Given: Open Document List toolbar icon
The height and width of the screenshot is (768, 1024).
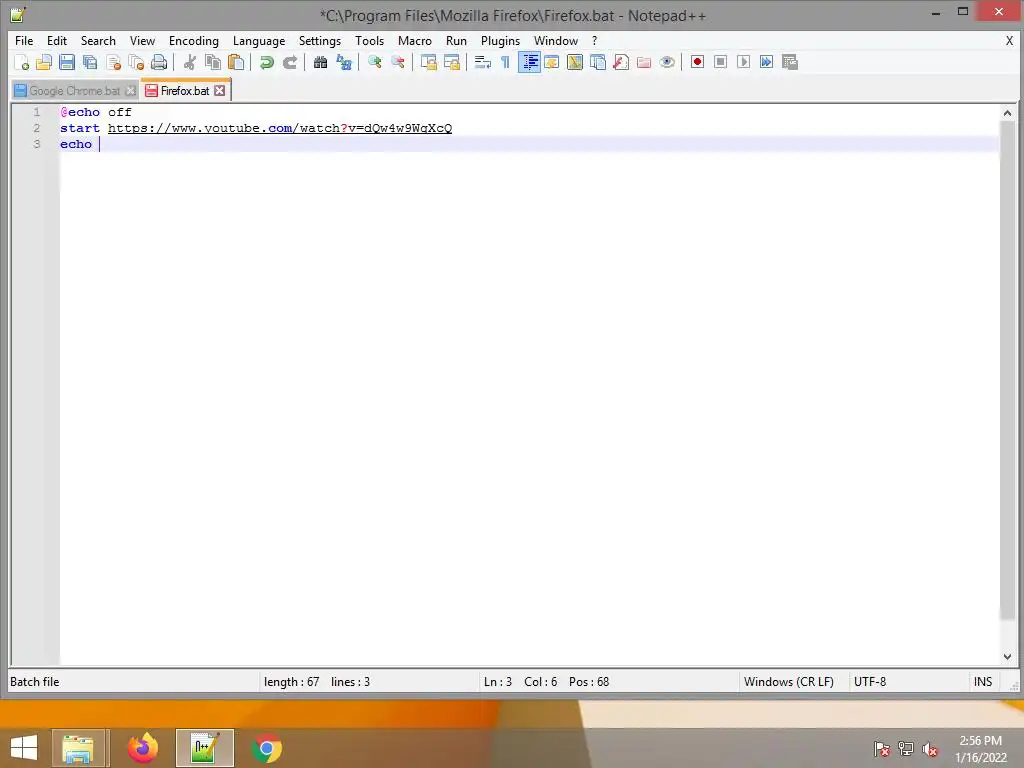Looking at the screenshot, I should [x=598, y=62].
